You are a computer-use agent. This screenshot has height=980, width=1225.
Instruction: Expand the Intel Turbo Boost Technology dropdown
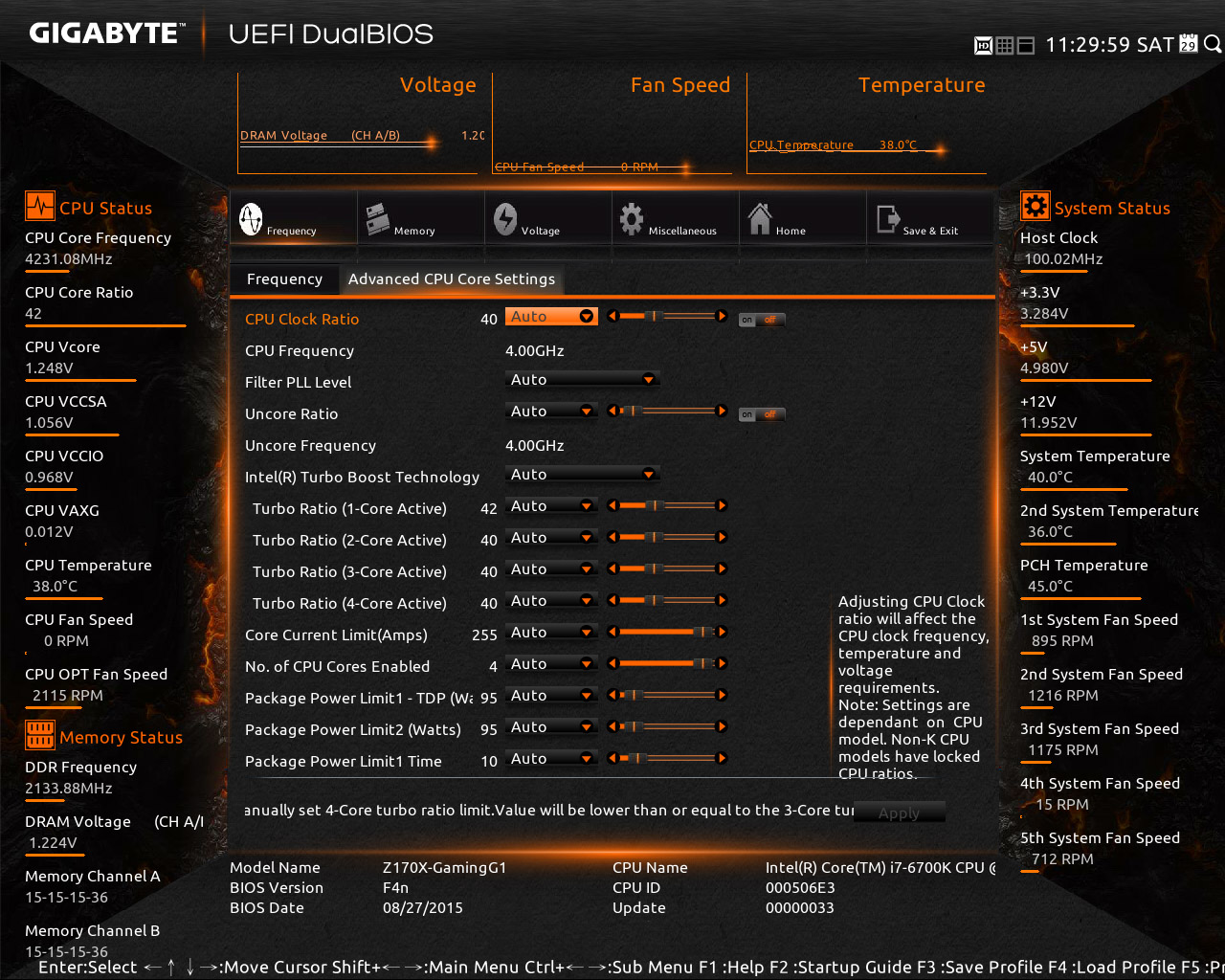click(582, 475)
